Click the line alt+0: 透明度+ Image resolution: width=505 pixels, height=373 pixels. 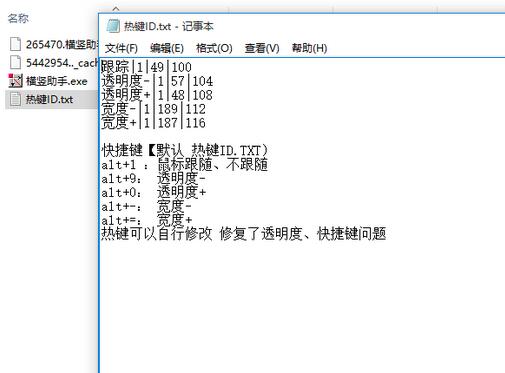pyautogui.click(x=154, y=193)
